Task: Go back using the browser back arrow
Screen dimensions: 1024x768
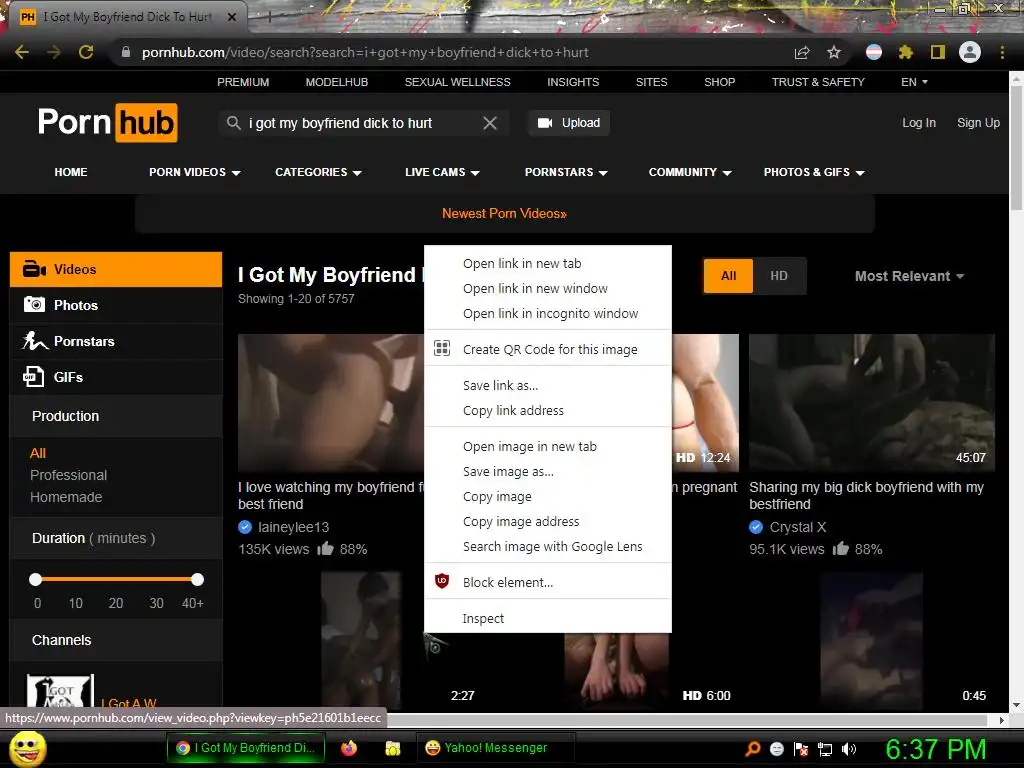Action: 22,52
